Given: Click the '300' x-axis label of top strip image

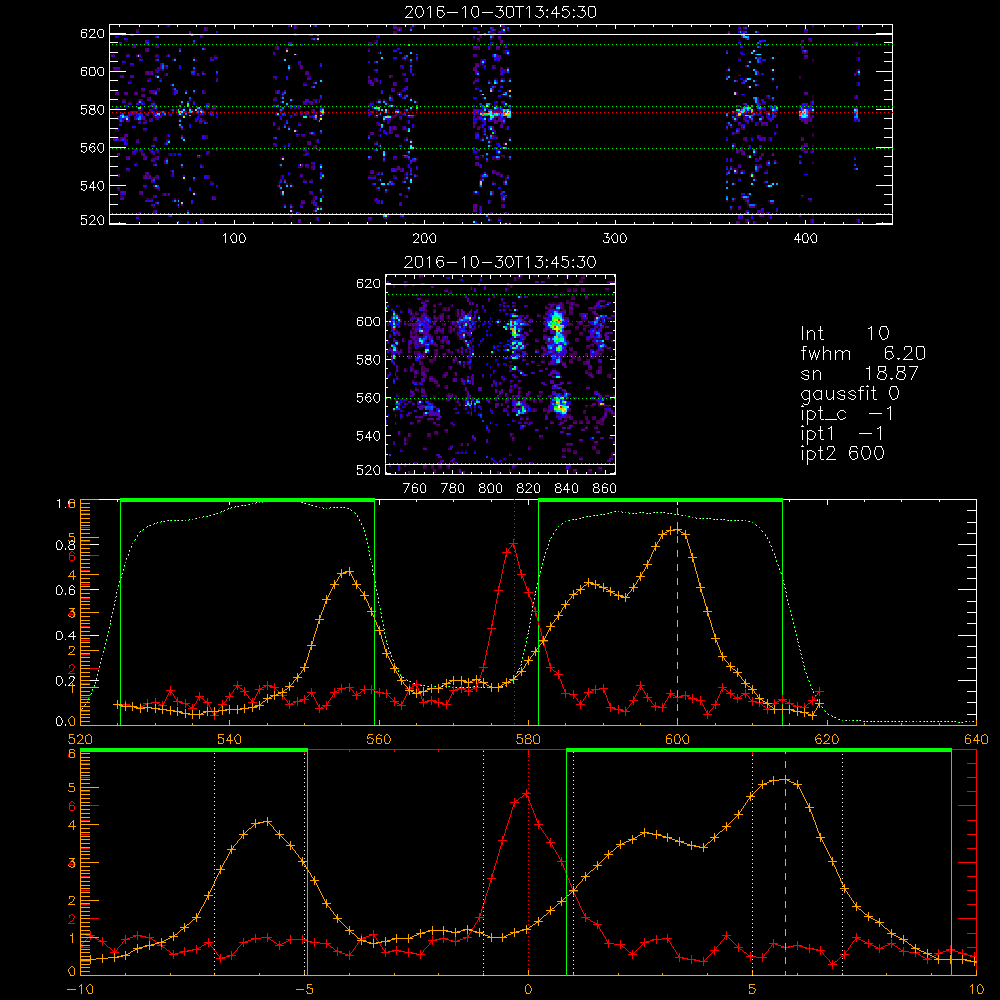Looking at the screenshot, I should (x=615, y=239).
